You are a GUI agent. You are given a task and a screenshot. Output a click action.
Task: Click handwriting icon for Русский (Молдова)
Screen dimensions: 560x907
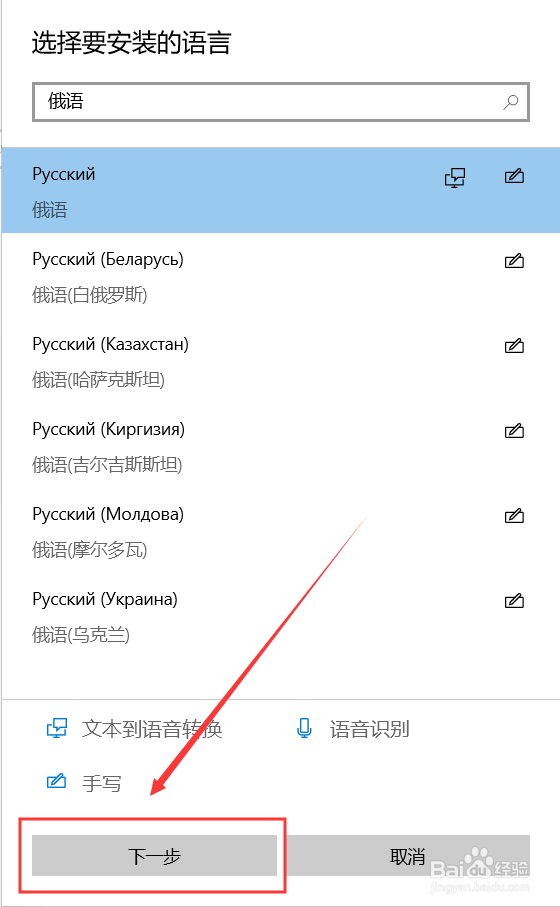(x=514, y=515)
